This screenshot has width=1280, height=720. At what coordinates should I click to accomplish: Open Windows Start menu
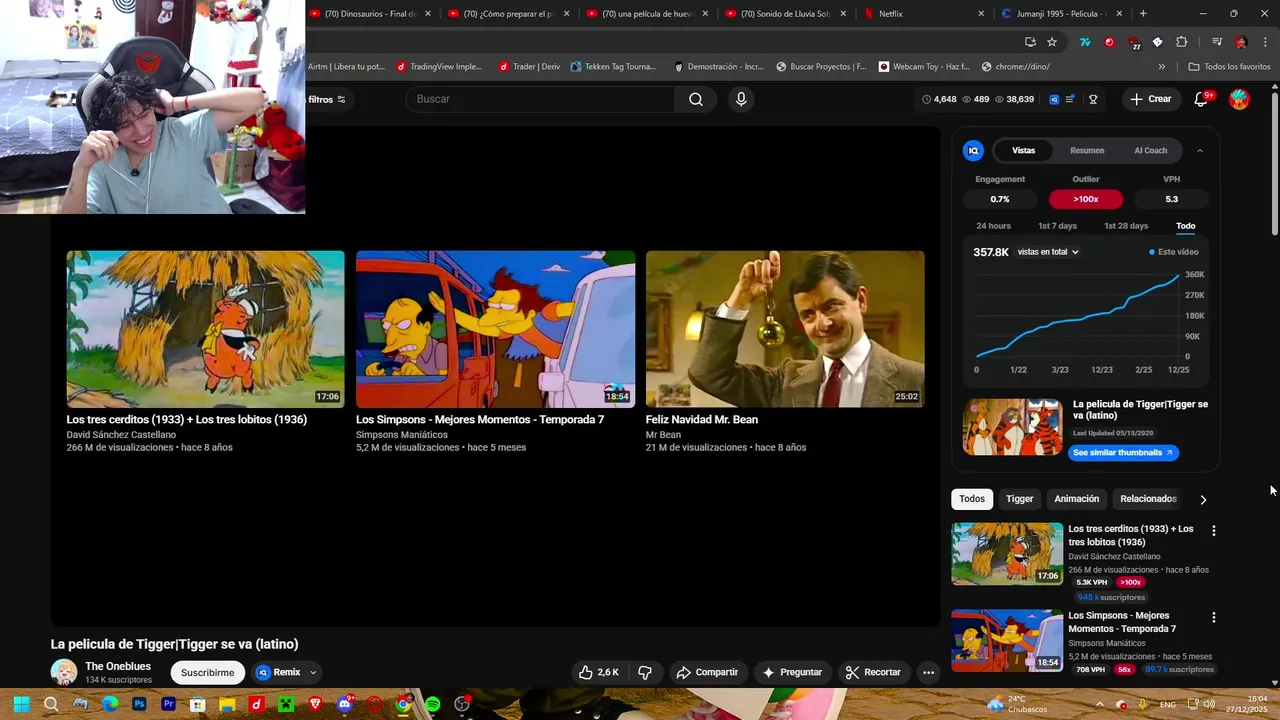[x=21, y=704]
